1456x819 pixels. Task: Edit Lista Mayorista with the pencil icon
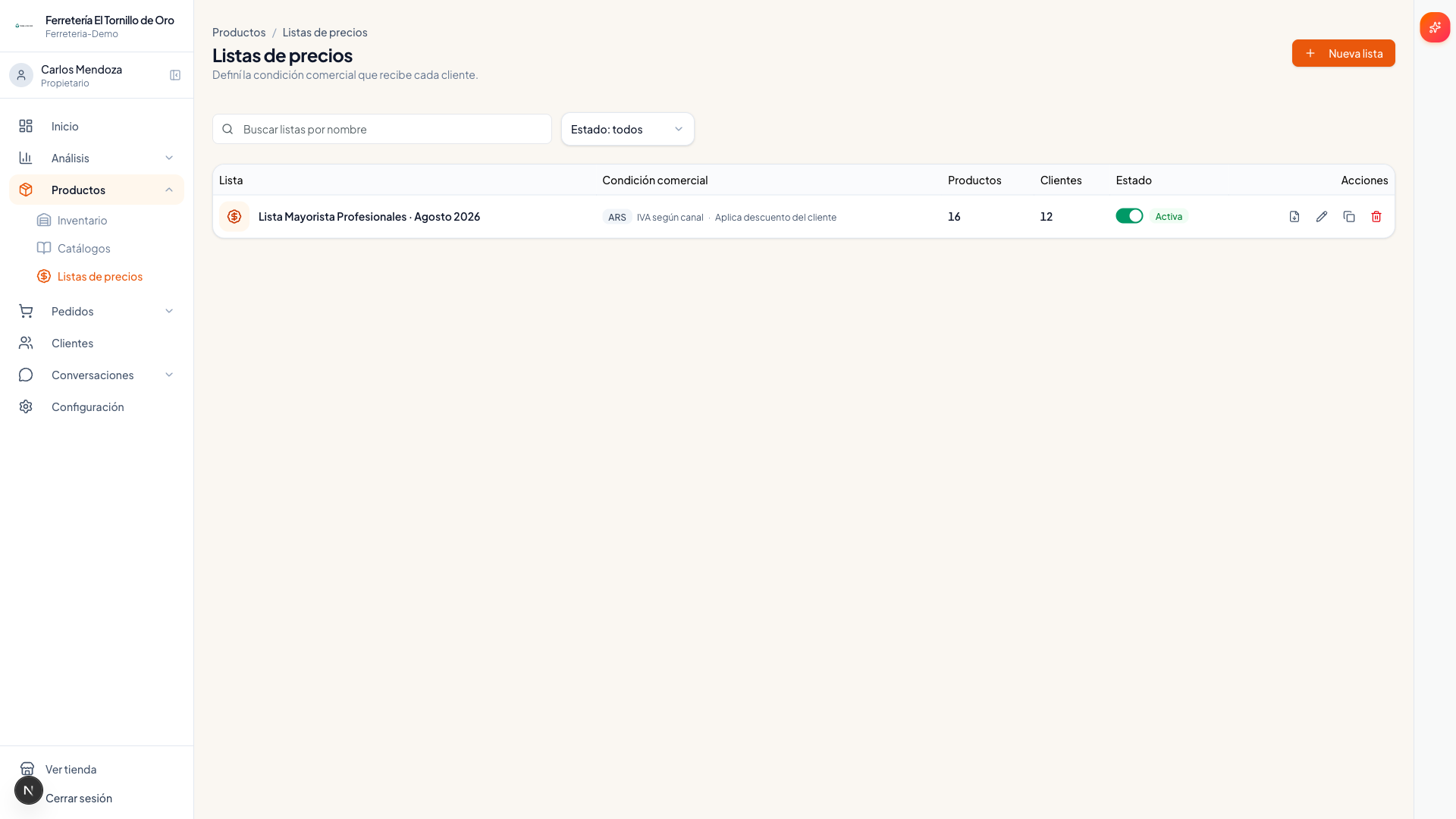(1322, 217)
